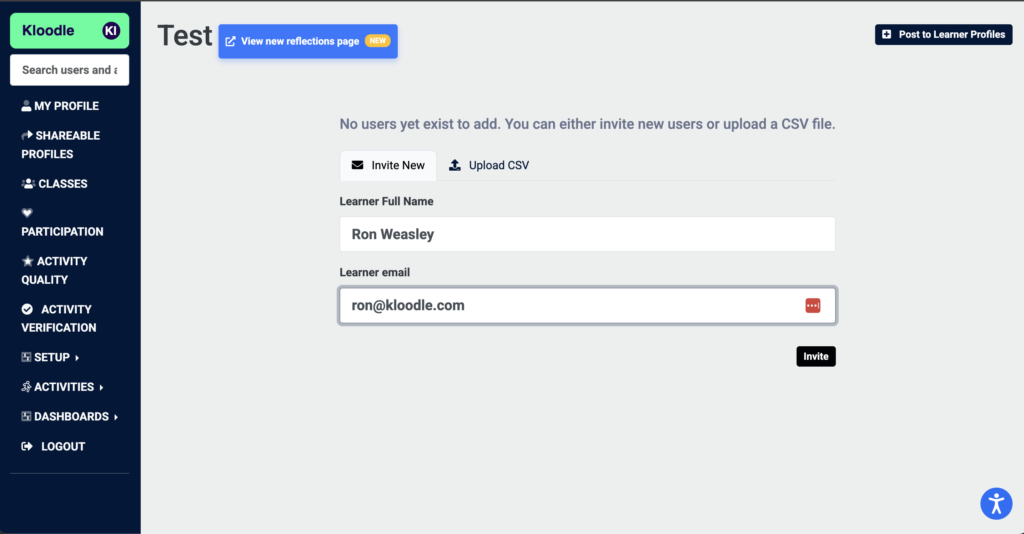Expand the Activities submenu
The image size is (1024, 534).
[63, 387]
